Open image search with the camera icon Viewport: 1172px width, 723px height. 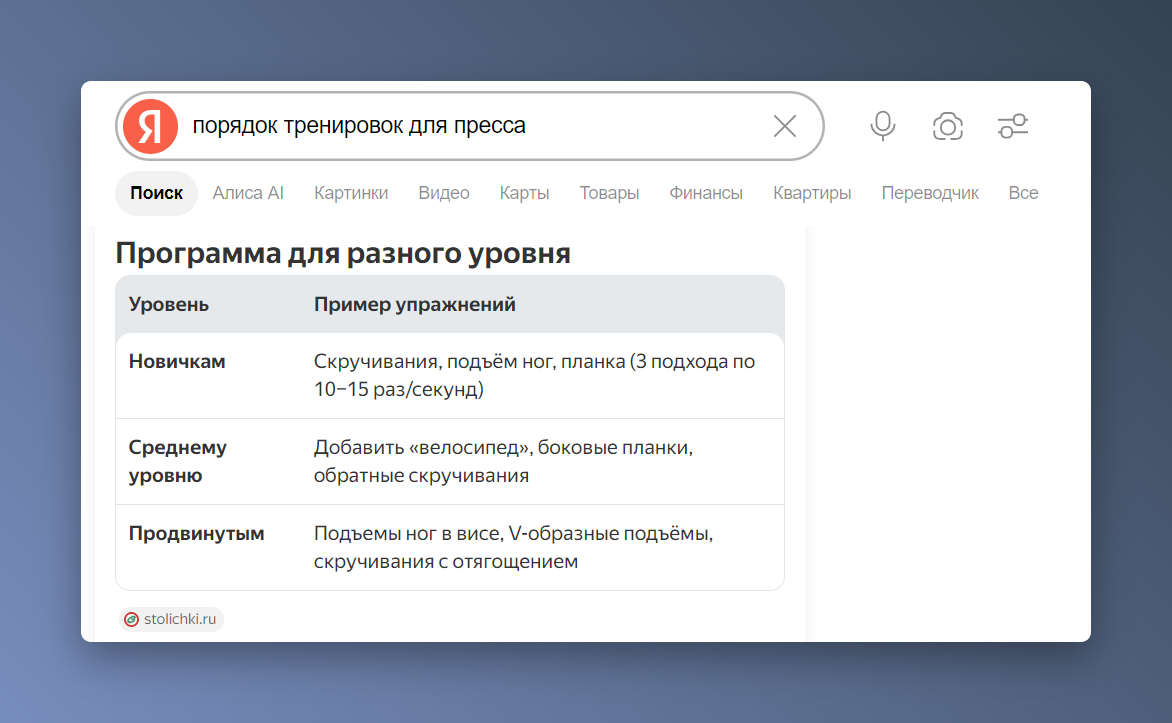click(948, 126)
